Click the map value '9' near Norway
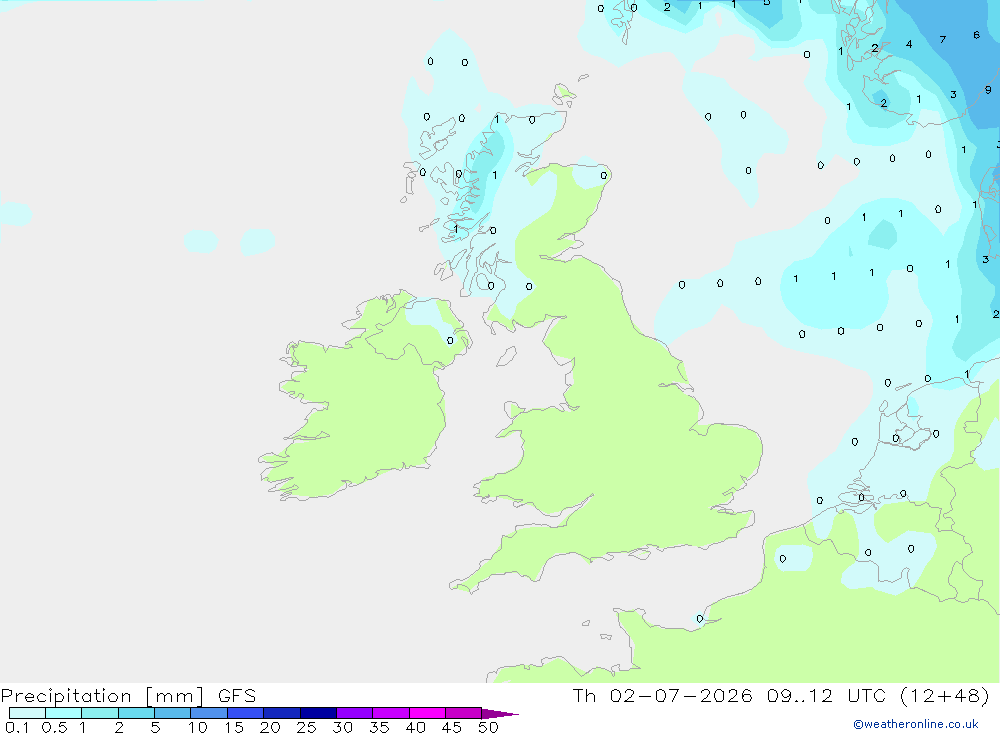The image size is (1000, 733). point(988,90)
